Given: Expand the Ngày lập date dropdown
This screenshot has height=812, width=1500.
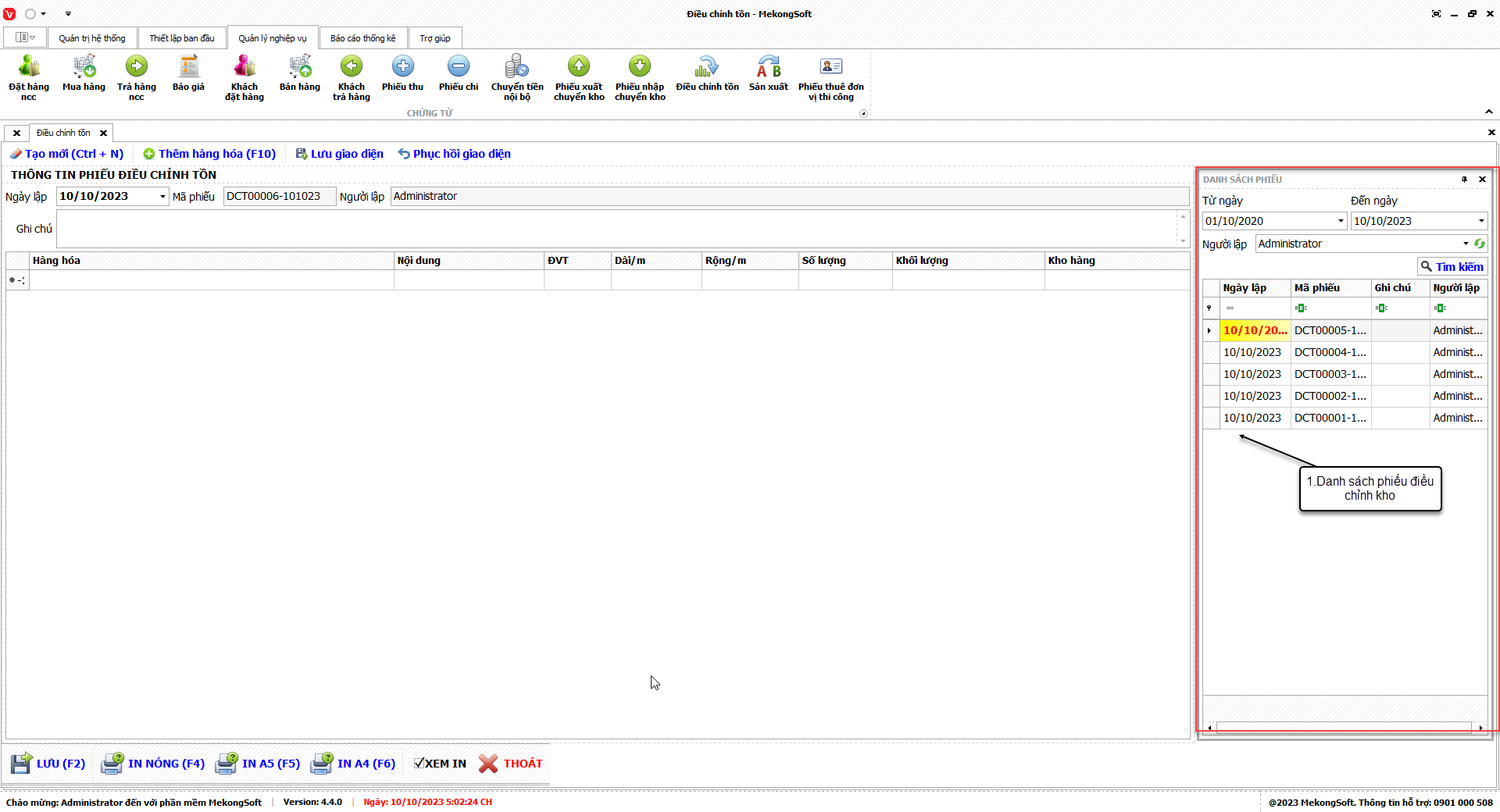Looking at the screenshot, I should pyautogui.click(x=162, y=197).
